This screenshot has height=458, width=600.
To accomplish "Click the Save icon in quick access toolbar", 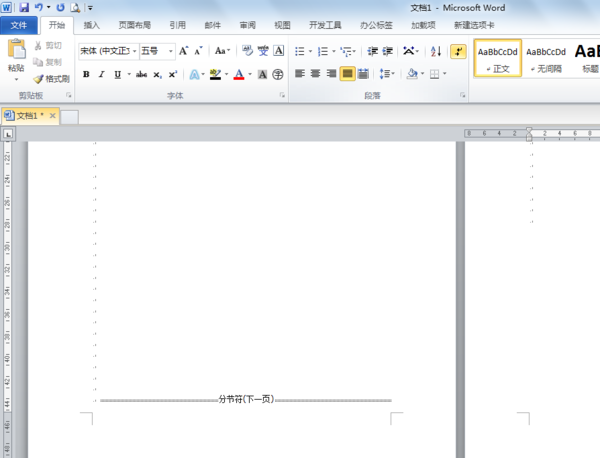I will 23,7.
